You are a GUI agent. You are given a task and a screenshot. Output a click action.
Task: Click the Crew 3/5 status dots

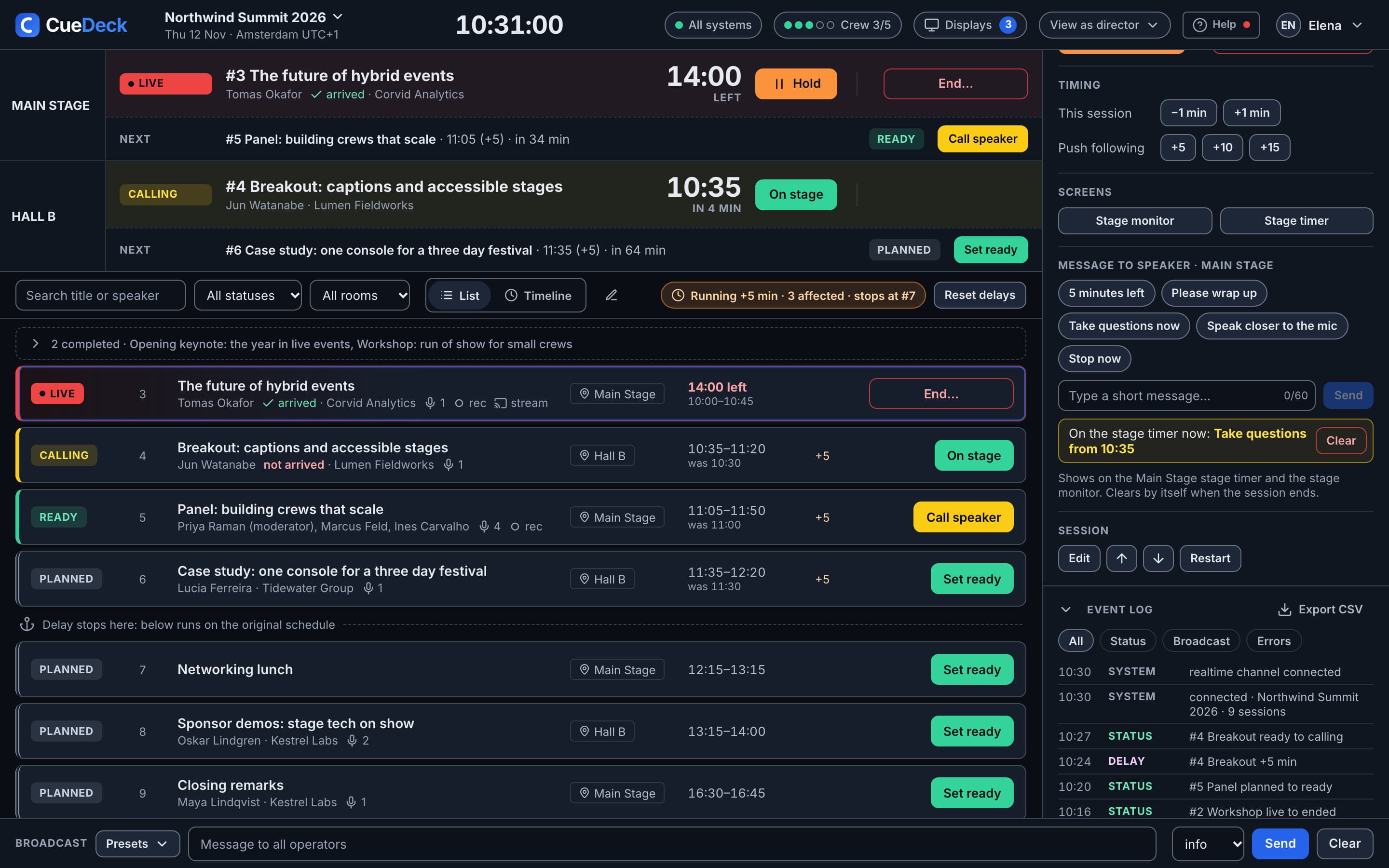click(x=809, y=25)
